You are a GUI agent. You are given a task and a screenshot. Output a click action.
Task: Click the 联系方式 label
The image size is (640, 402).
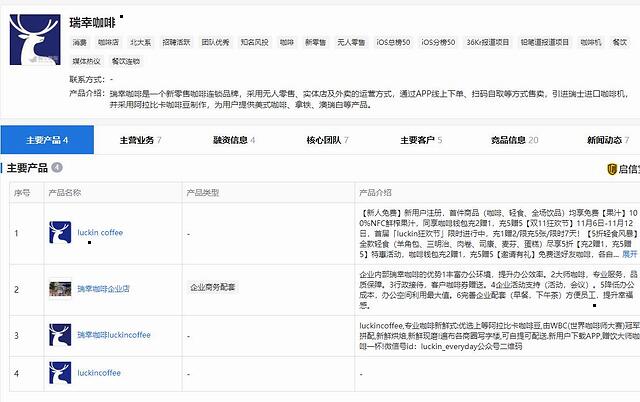(x=87, y=79)
